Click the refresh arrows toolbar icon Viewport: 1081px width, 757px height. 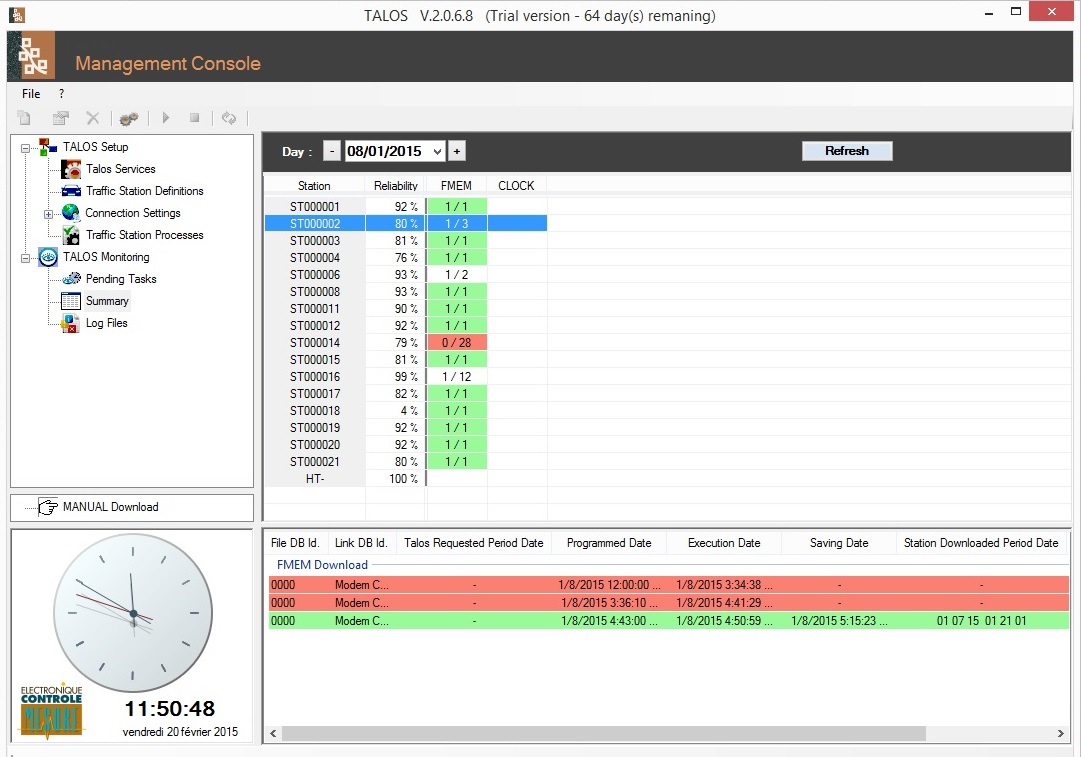tap(229, 119)
